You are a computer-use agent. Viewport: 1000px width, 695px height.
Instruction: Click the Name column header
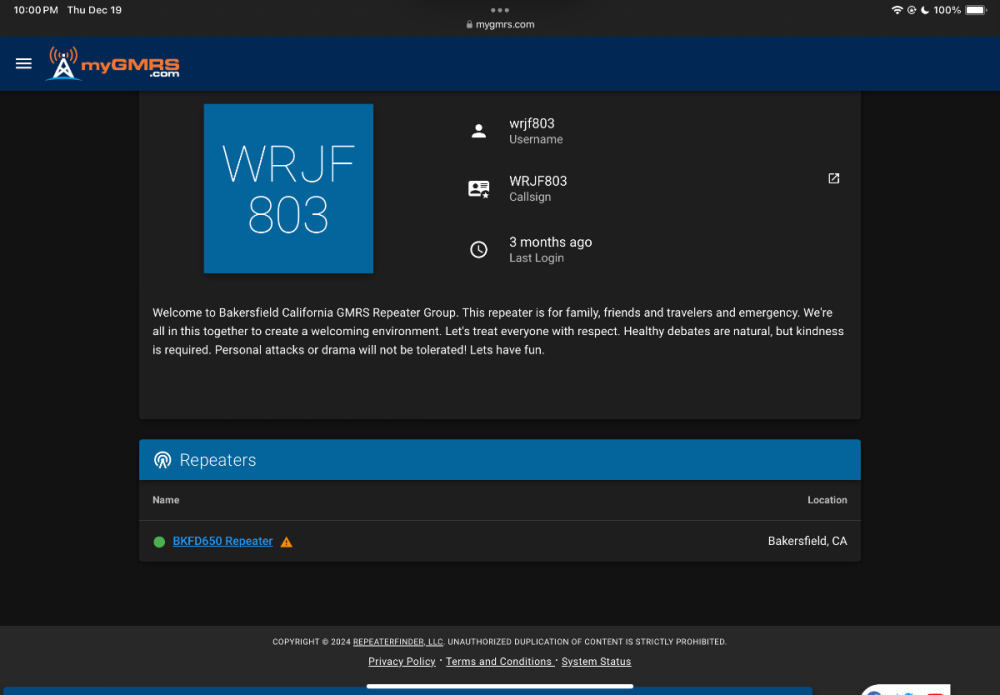(166, 500)
